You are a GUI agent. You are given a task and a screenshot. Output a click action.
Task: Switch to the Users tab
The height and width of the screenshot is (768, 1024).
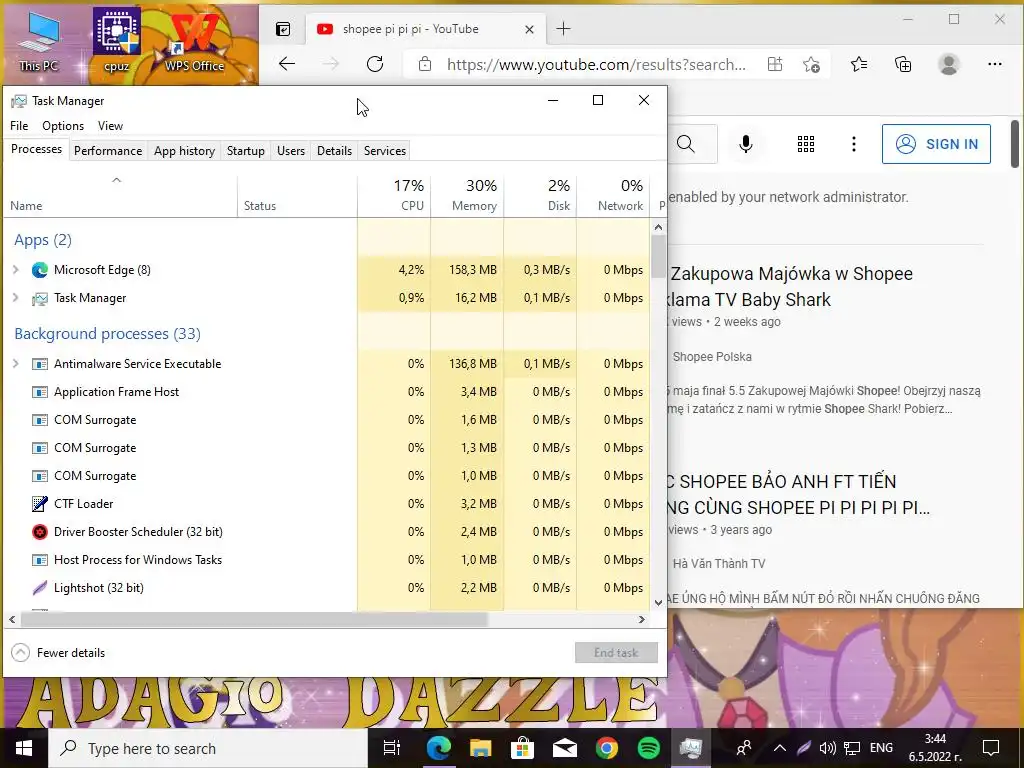click(x=291, y=151)
